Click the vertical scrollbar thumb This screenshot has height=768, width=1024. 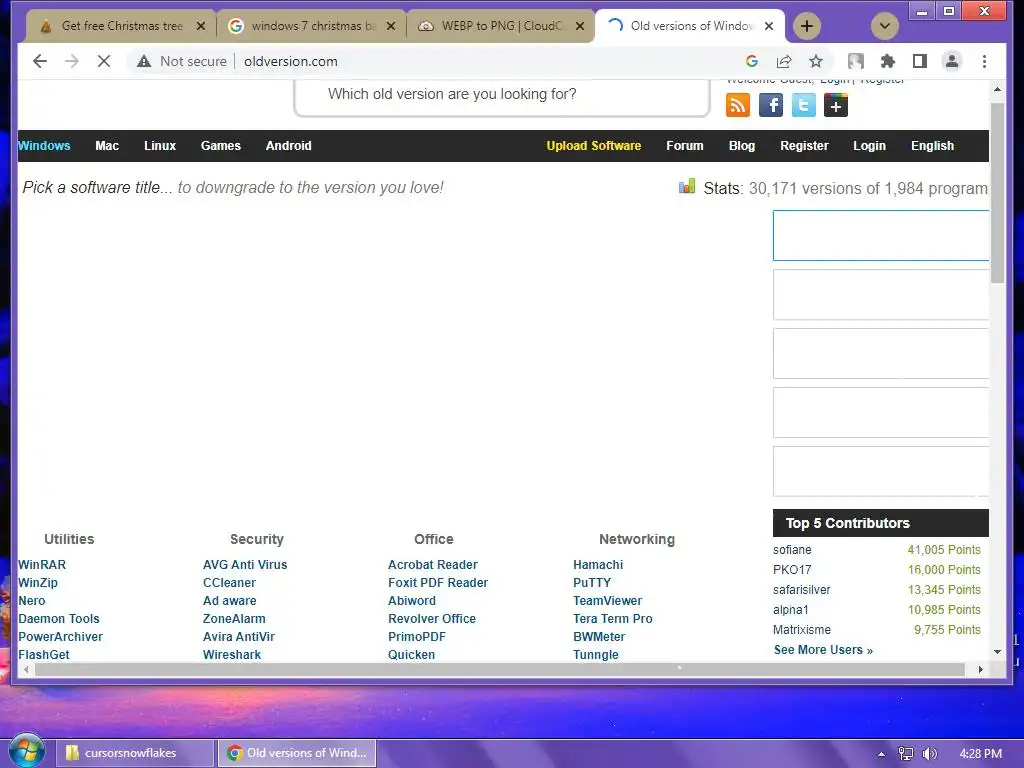click(x=997, y=193)
